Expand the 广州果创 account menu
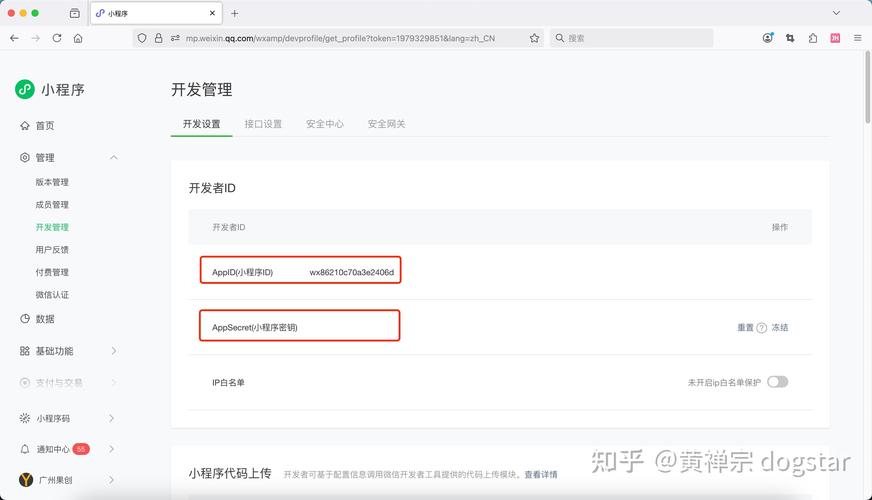The image size is (872, 500). pos(112,479)
